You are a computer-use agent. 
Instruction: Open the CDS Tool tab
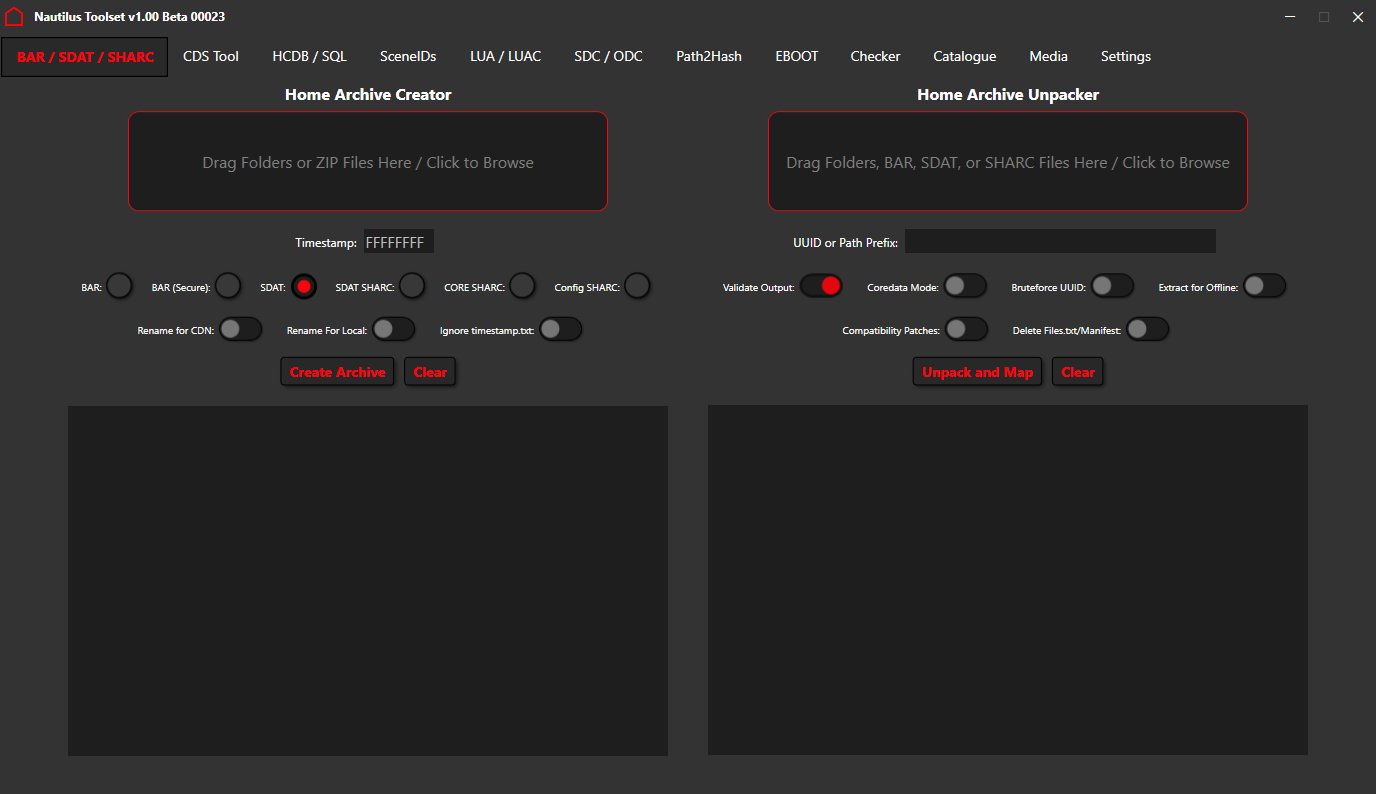[211, 57]
